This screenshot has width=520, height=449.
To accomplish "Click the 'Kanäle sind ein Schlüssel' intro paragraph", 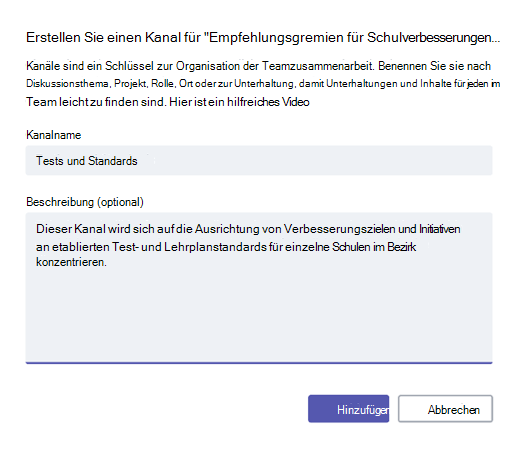I will [x=263, y=84].
